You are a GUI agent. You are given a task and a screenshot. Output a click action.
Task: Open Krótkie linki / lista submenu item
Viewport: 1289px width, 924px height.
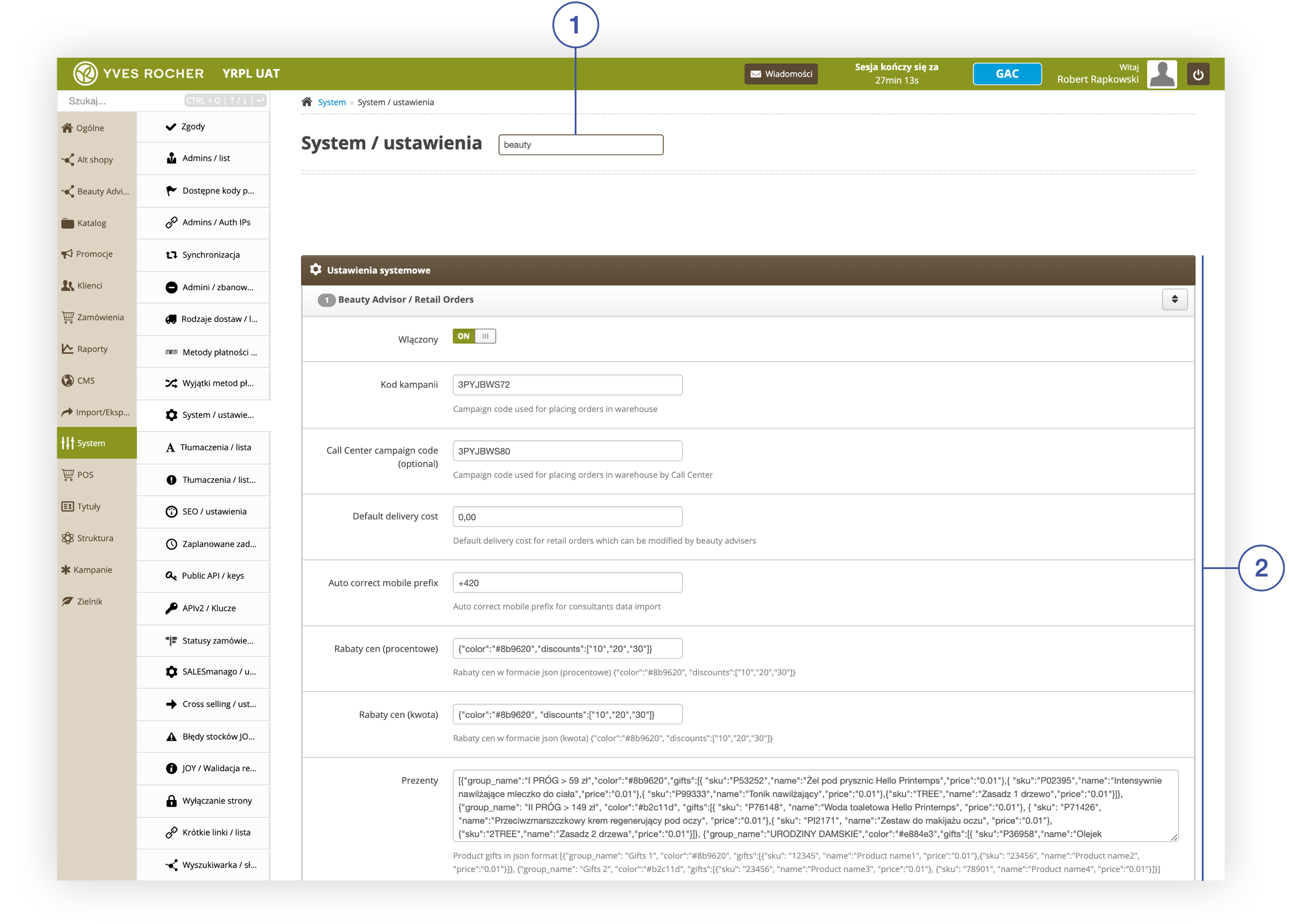coord(203,832)
